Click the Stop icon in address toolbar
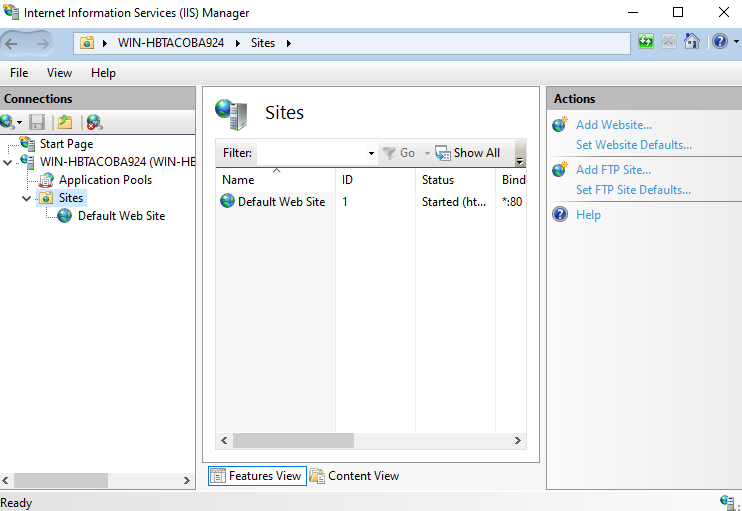The height and width of the screenshot is (511, 742). pyautogui.click(x=669, y=42)
